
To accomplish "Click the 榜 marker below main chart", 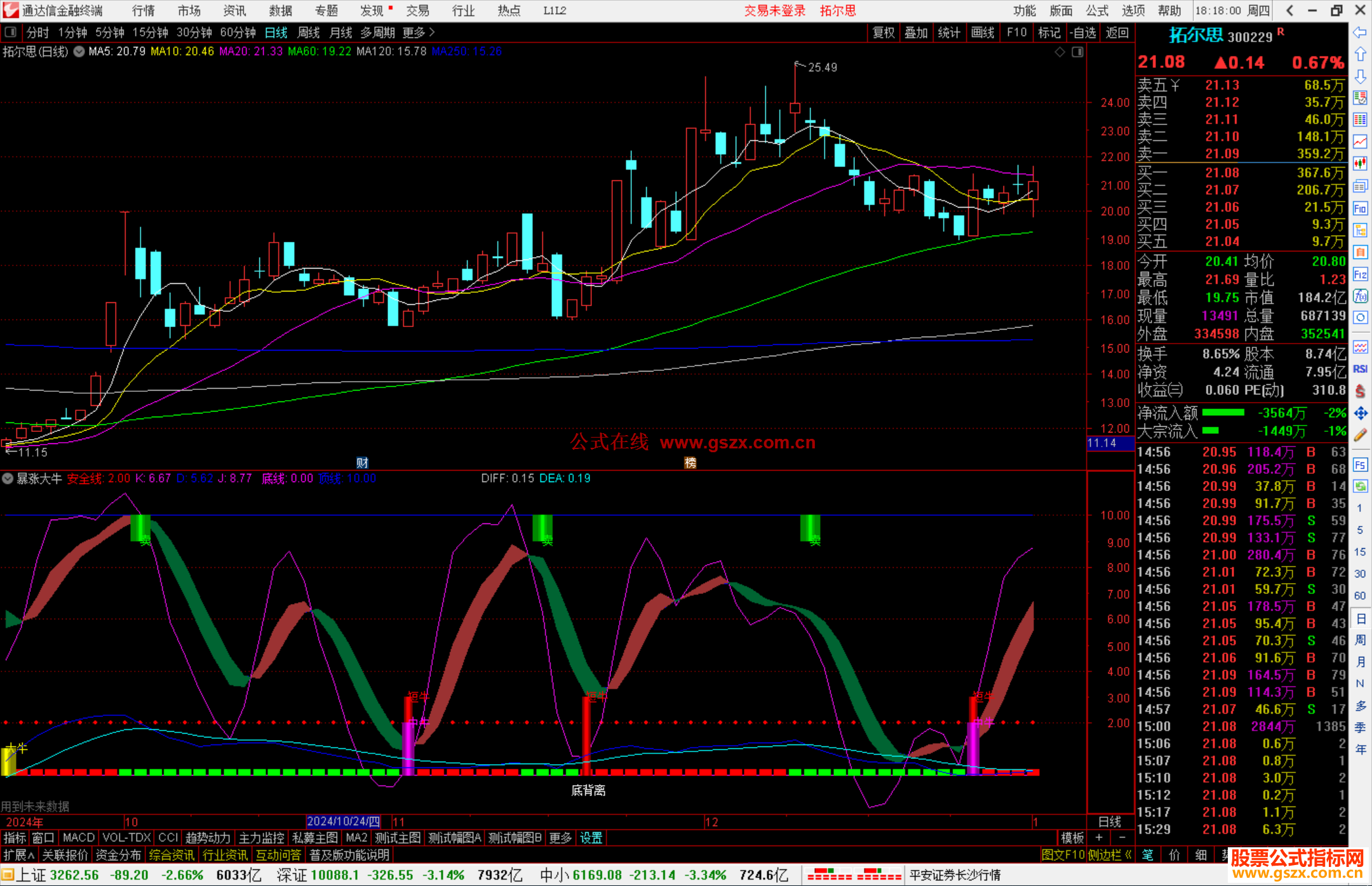I will [690, 462].
